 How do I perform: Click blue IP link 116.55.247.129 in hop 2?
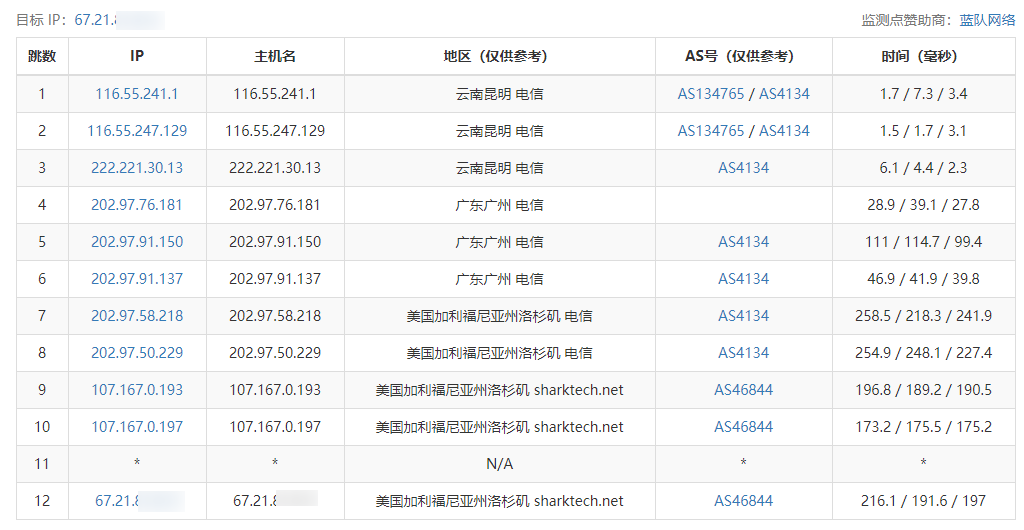click(x=137, y=131)
